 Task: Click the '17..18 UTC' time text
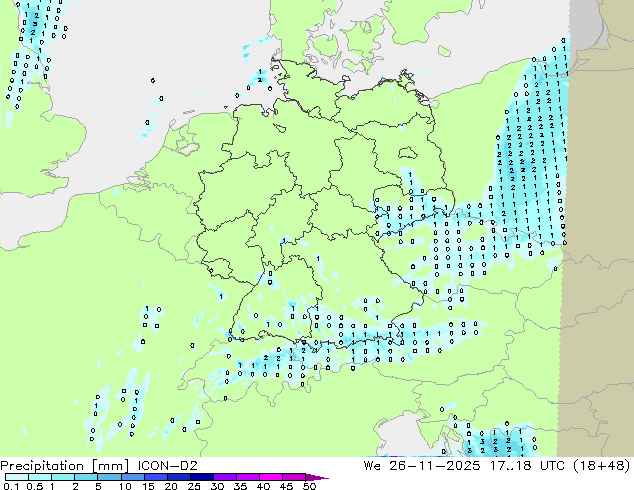tap(527, 465)
